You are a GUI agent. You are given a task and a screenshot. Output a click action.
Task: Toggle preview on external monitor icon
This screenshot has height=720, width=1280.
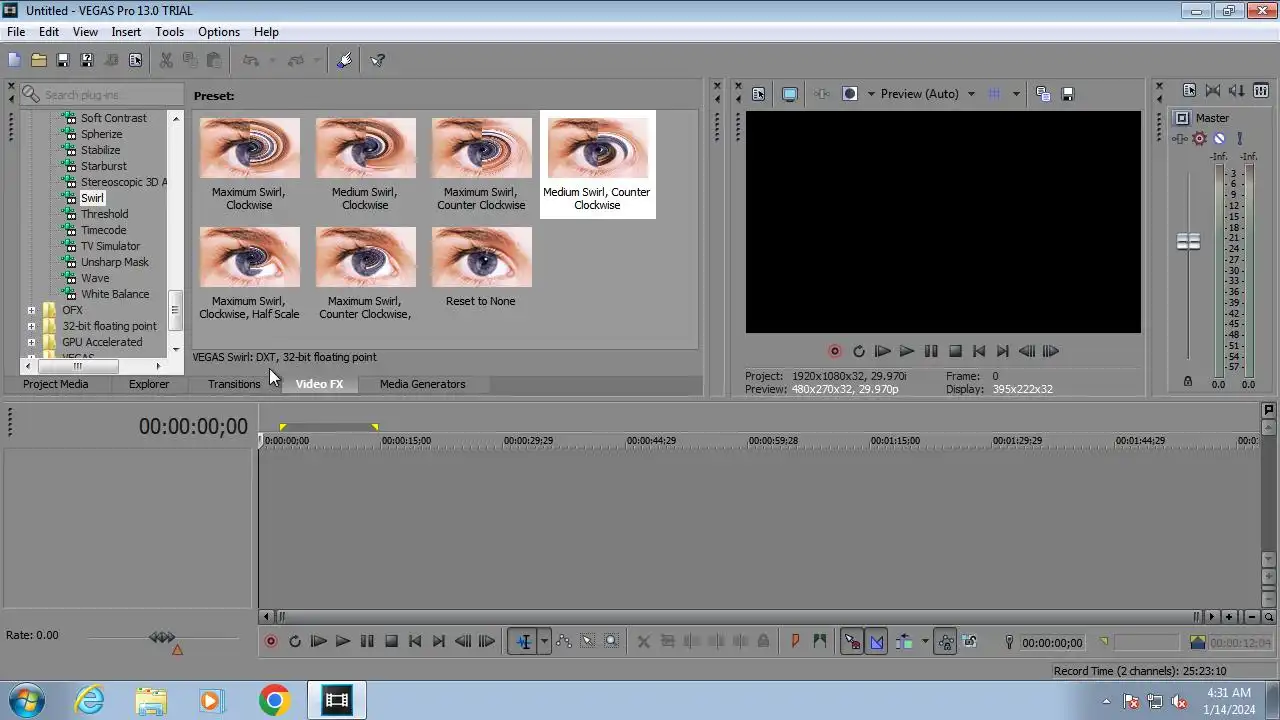pyautogui.click(x=790, y=94)
